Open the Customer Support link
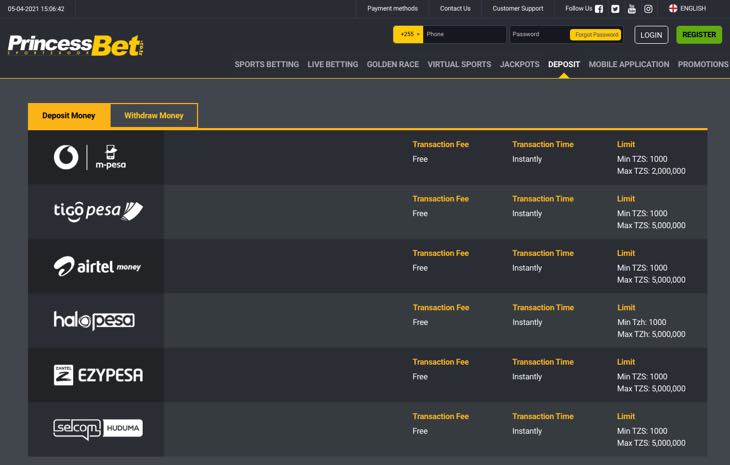Screen dimensions: 730x465 click(x=518, y=8)
